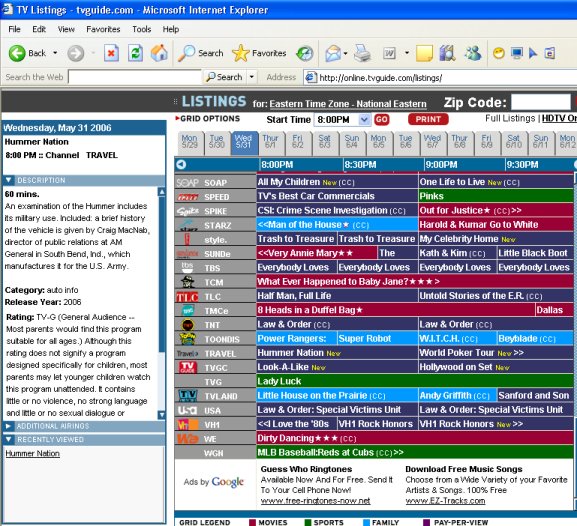Click the Zip Code input field
The image size is (577, 526).
[x=541, y=102]
